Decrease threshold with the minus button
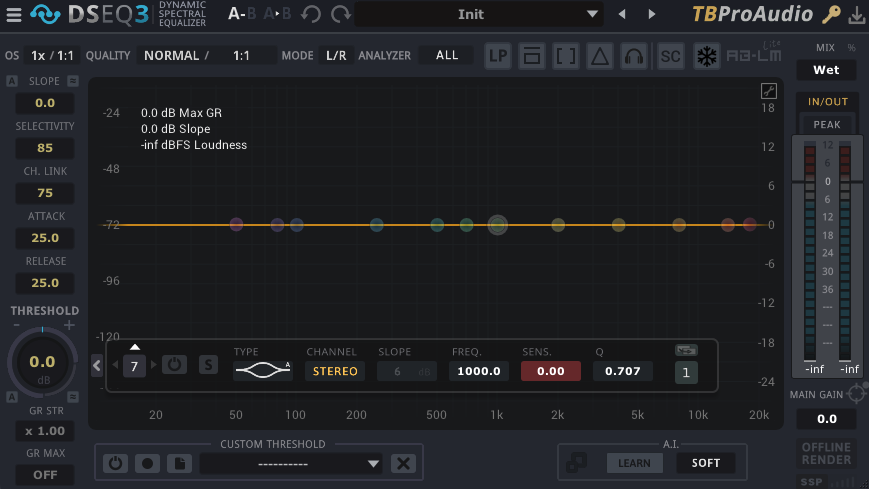Image resolution: width=869 pixels, height=489 pixels. (17, 325)
